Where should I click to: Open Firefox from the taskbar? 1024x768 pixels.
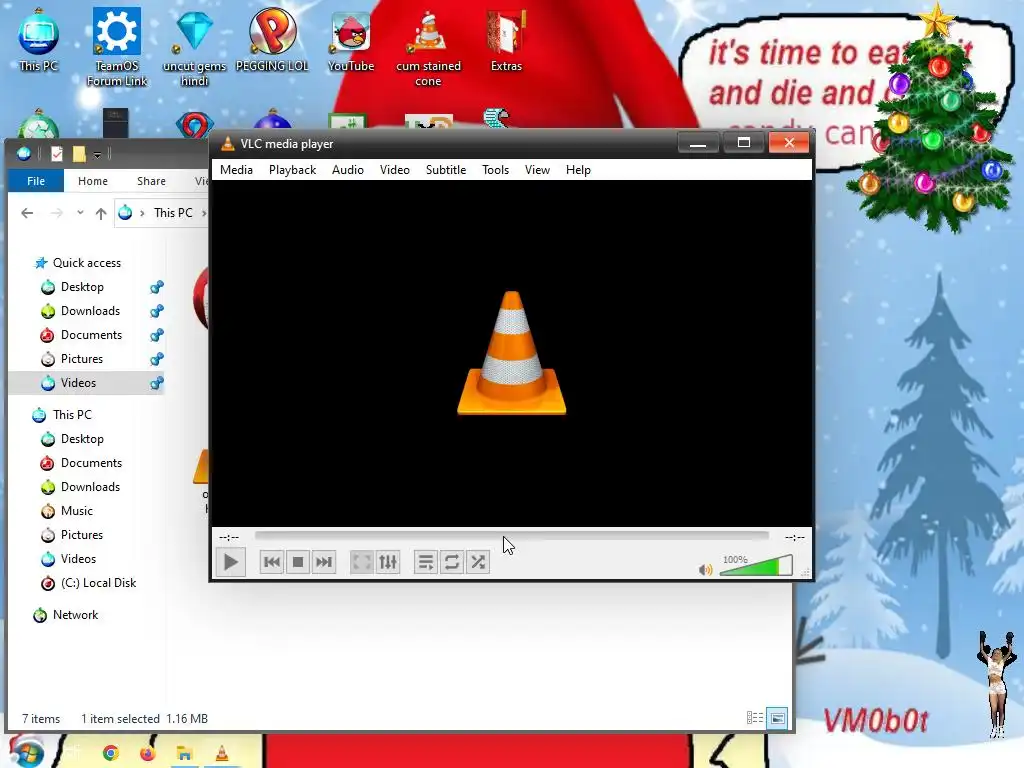click(x=148, y=754)
